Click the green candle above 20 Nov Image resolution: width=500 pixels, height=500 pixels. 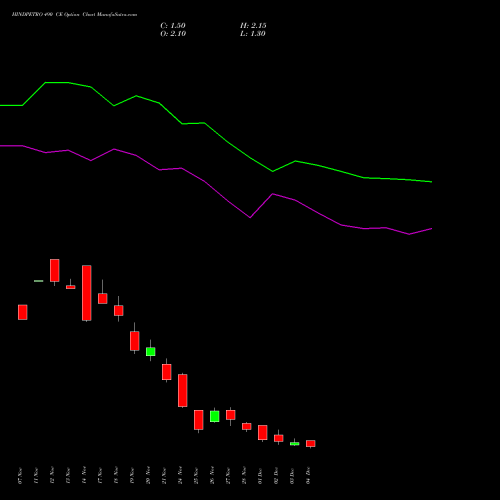tap(151, 351)
